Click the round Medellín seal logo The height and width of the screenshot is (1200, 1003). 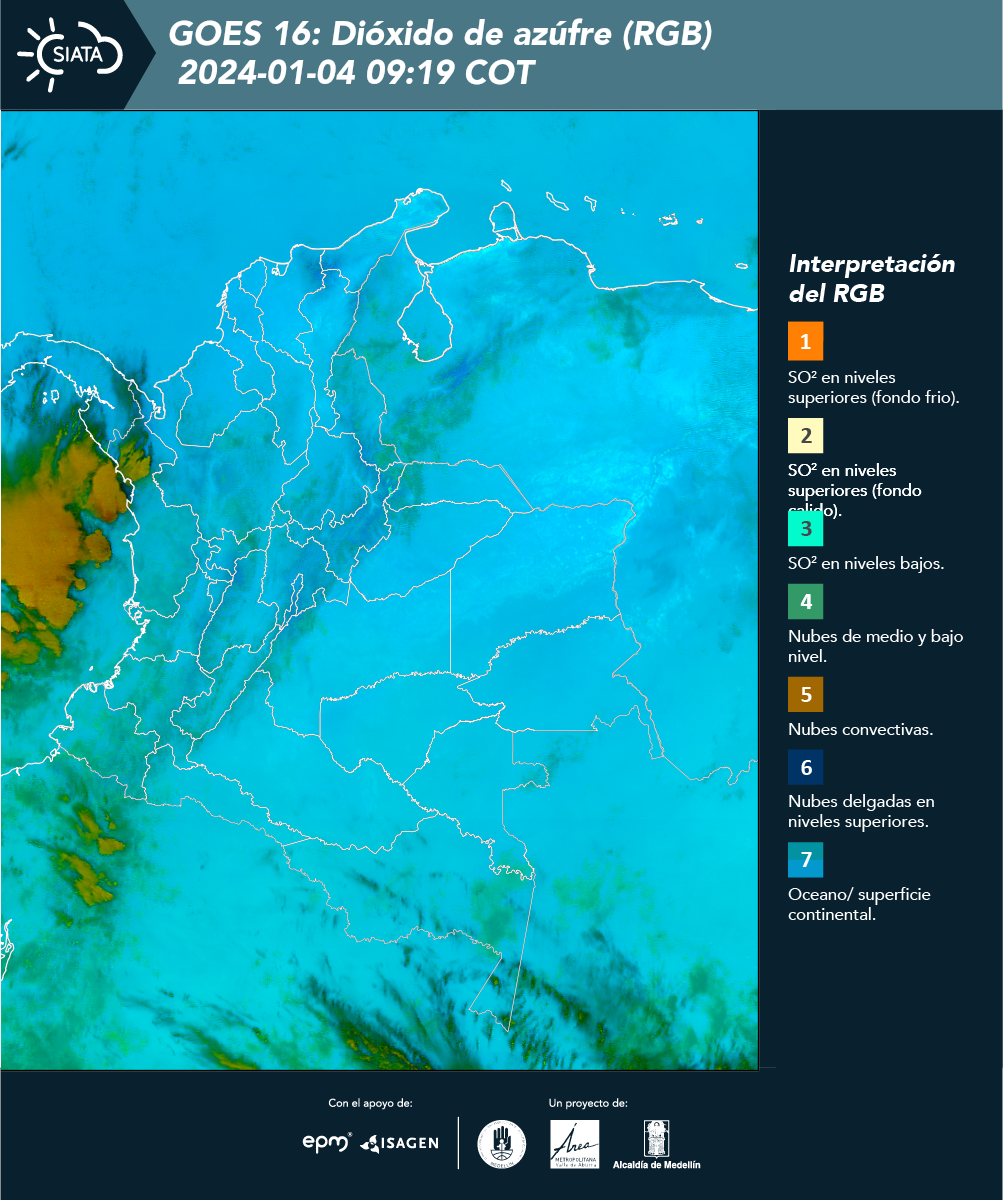pos(501,1144)
